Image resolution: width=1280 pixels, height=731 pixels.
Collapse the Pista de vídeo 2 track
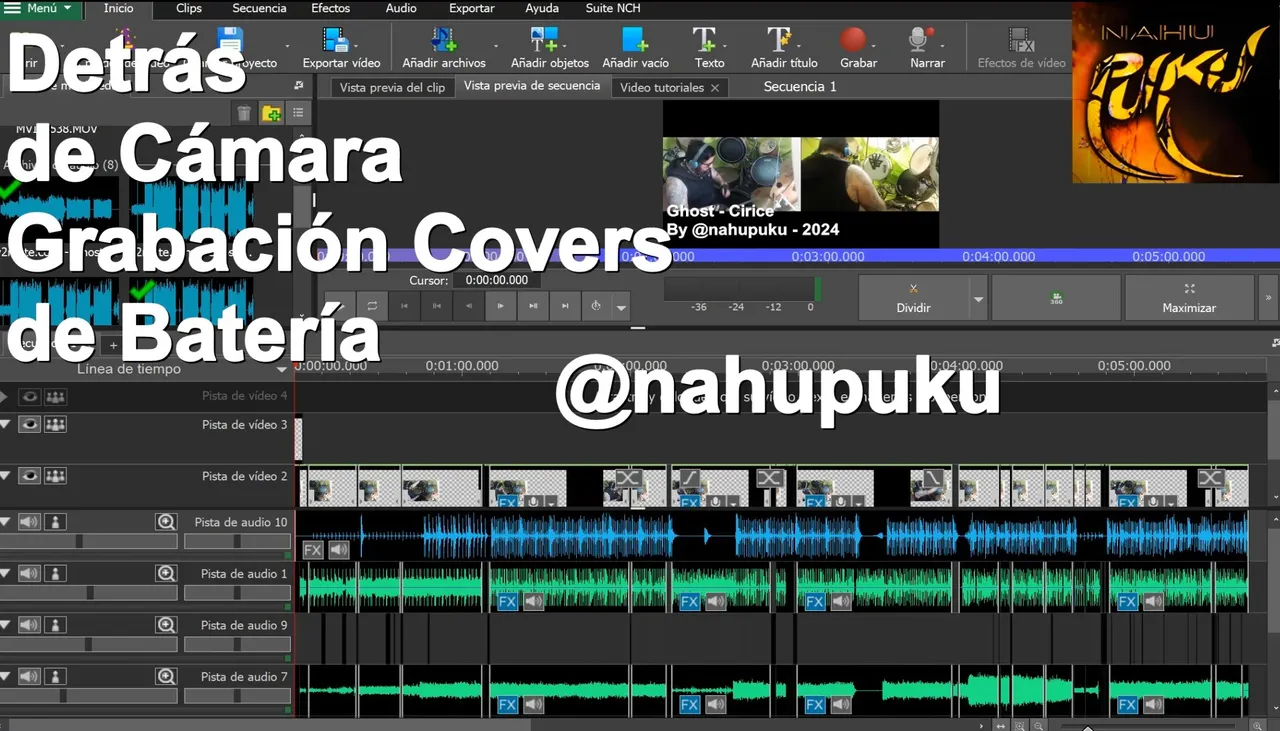click(5, 476)
